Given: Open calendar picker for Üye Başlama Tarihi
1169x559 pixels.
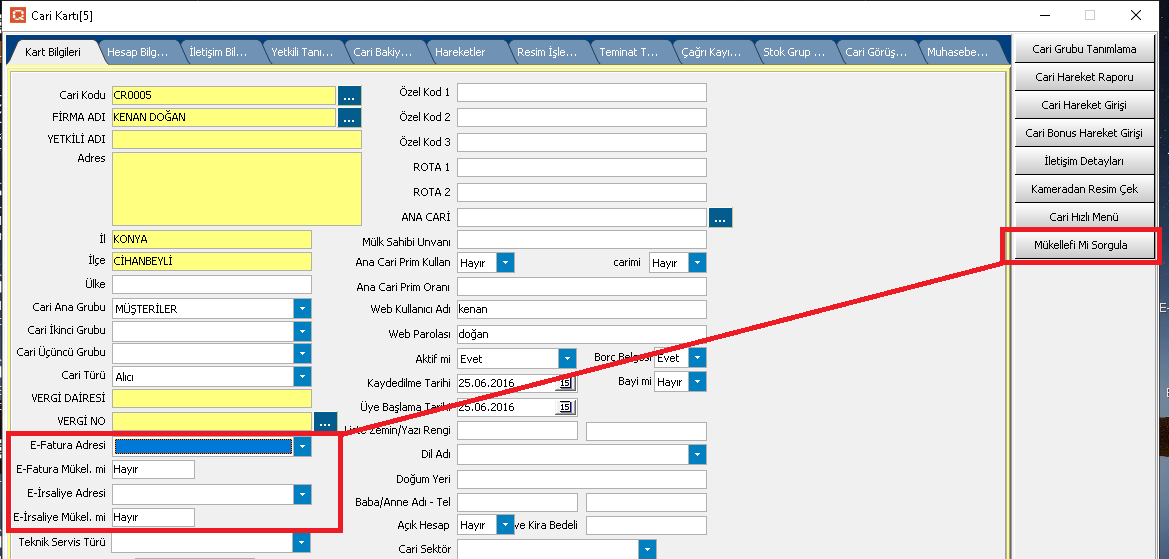Looking at the screenshot, I should [x=565, y=407].
